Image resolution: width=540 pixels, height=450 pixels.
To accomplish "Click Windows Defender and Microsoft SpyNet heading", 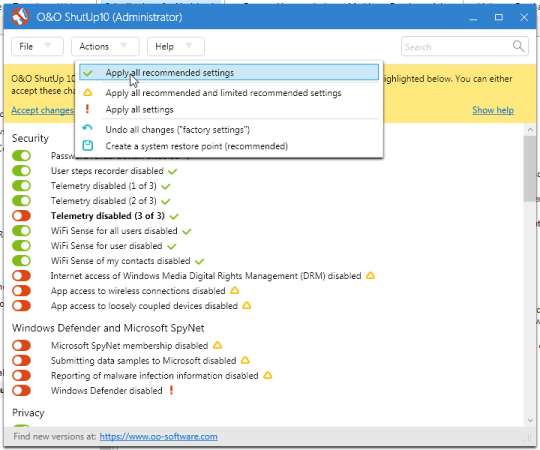I will click(x=108, y=328).
